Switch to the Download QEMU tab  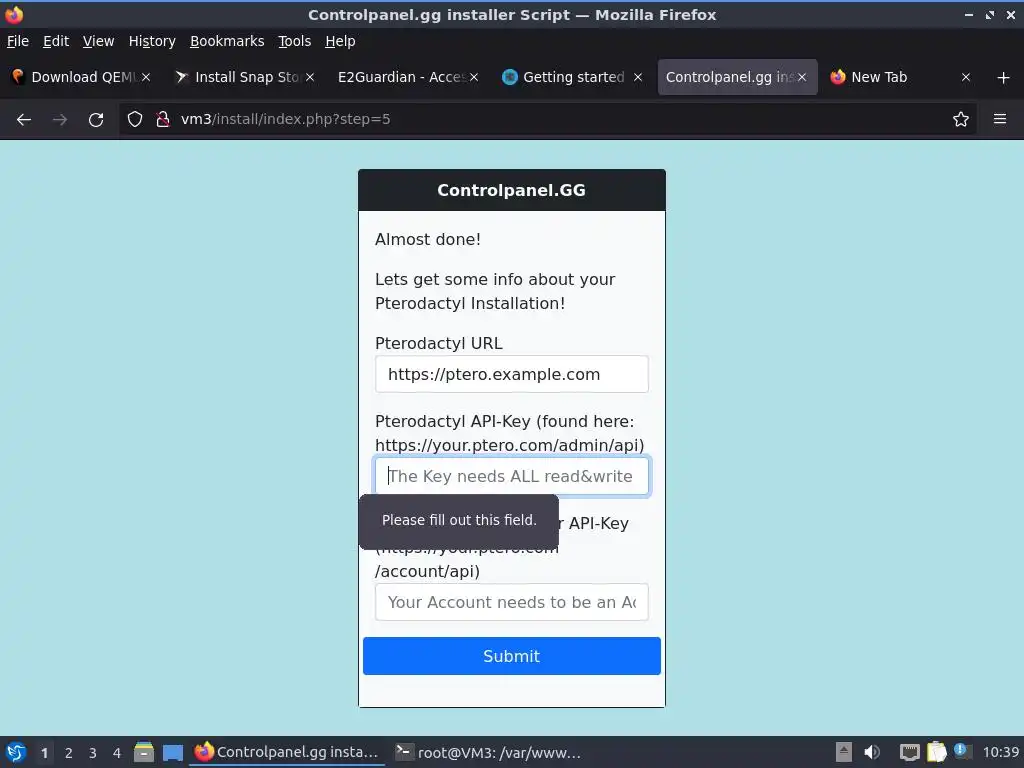point(81,77)
